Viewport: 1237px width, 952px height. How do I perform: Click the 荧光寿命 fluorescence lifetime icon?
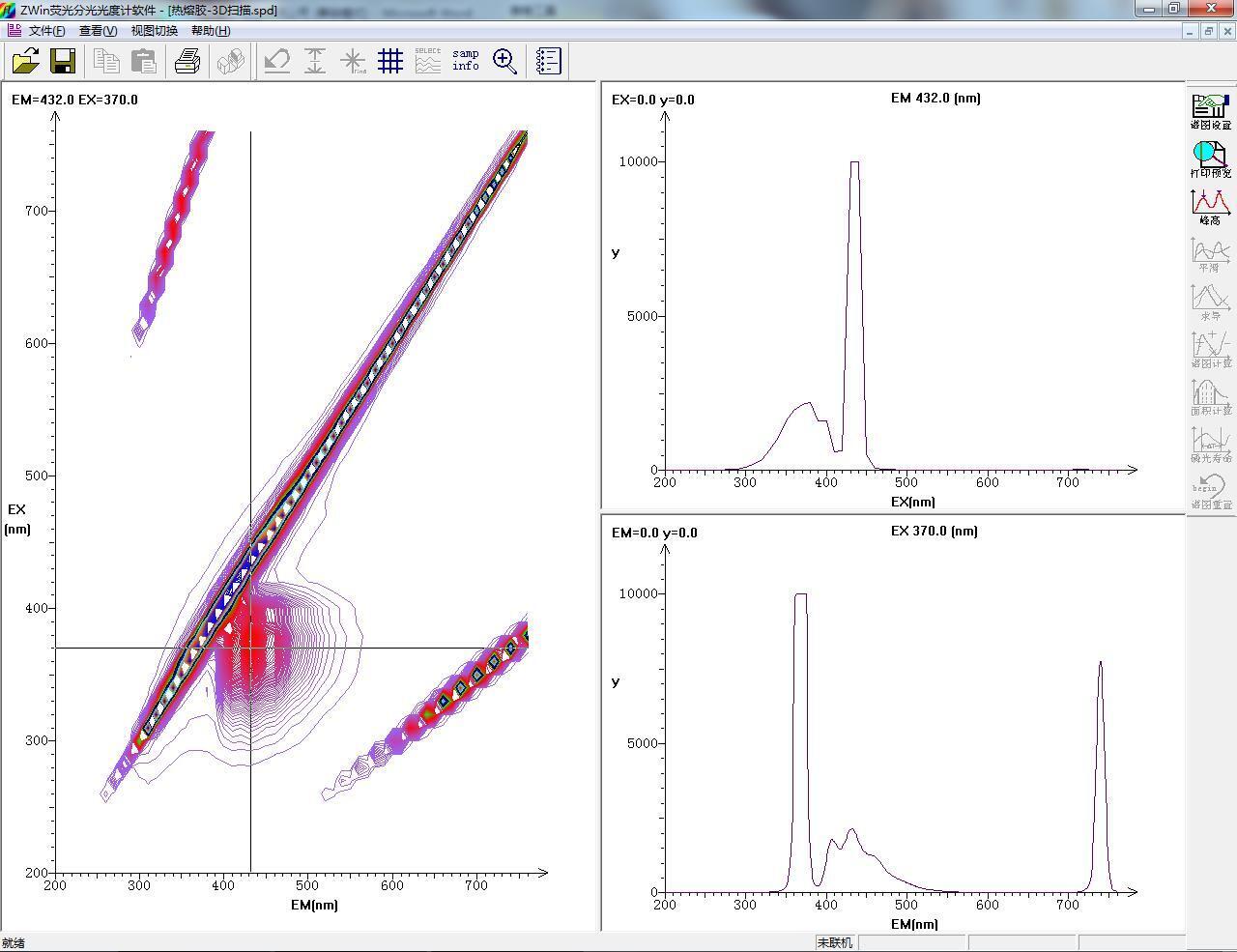coord(1210,444)
